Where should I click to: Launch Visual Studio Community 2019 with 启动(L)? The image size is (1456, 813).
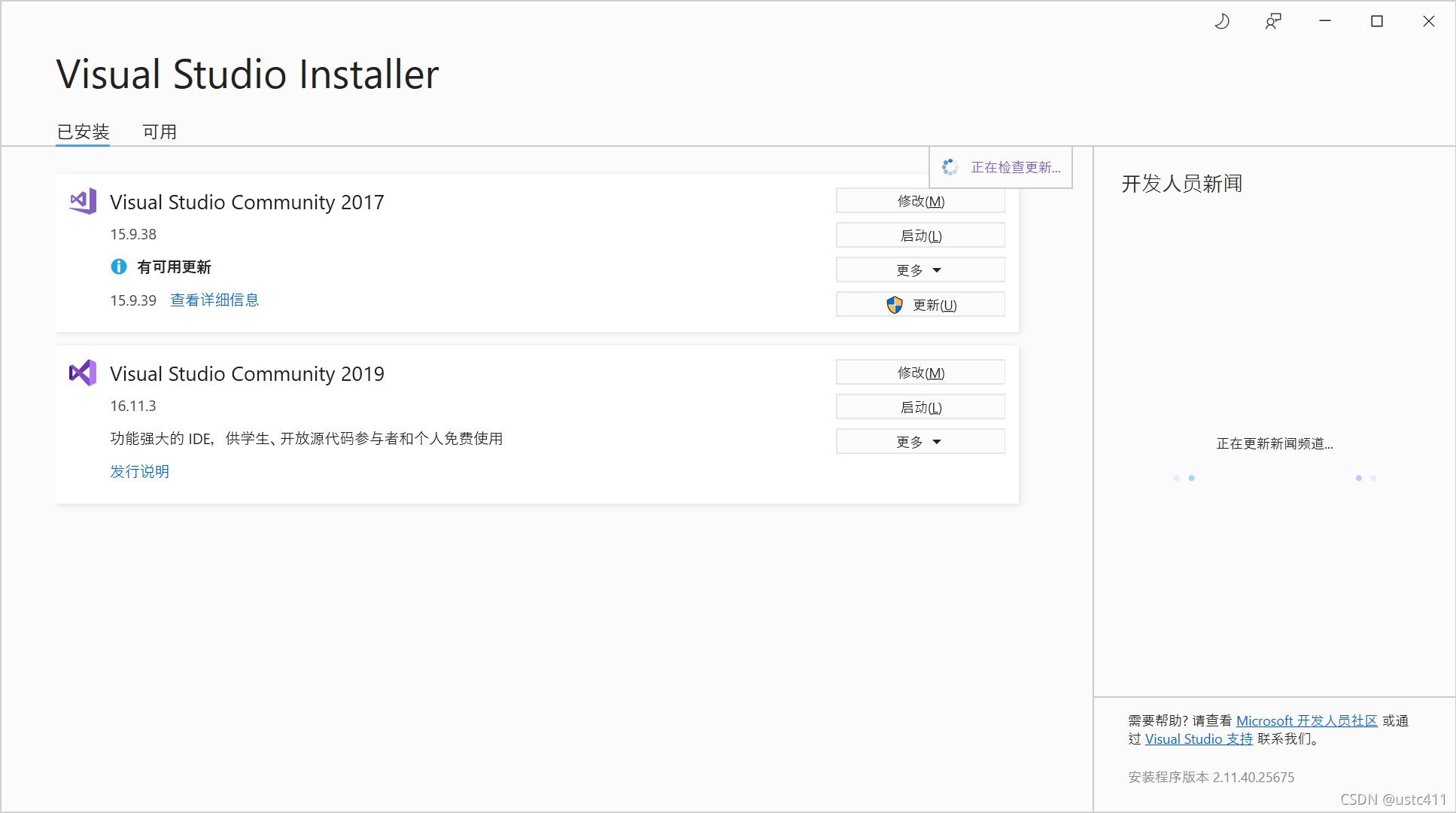[x=920, y=407]
